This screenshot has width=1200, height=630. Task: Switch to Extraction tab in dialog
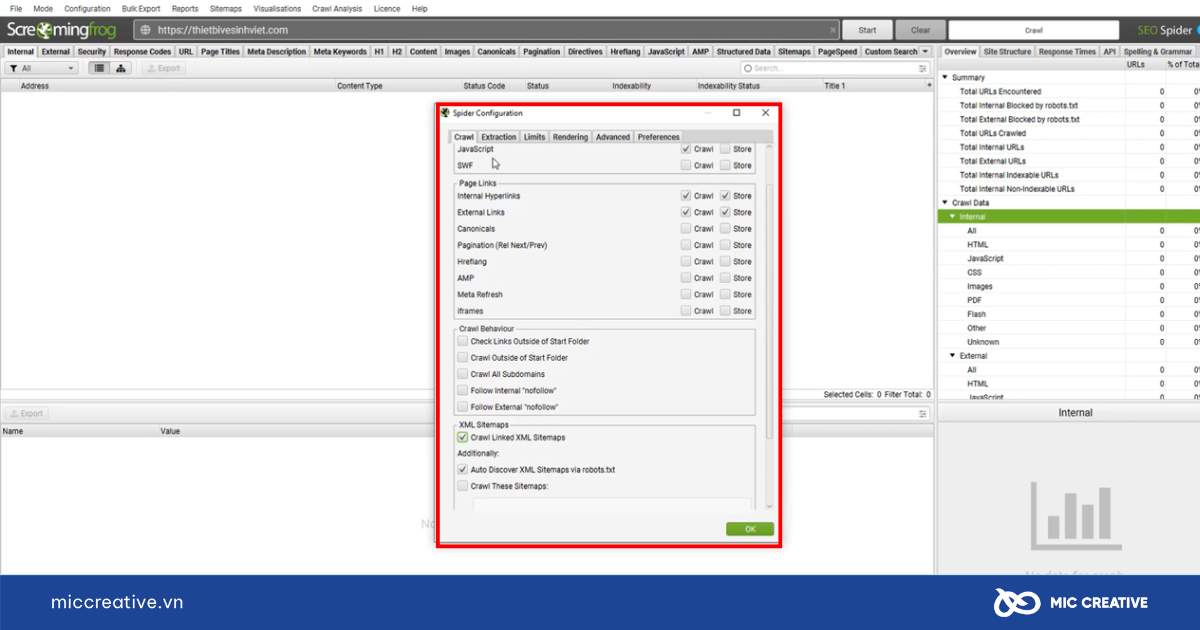tap(498, 137)
